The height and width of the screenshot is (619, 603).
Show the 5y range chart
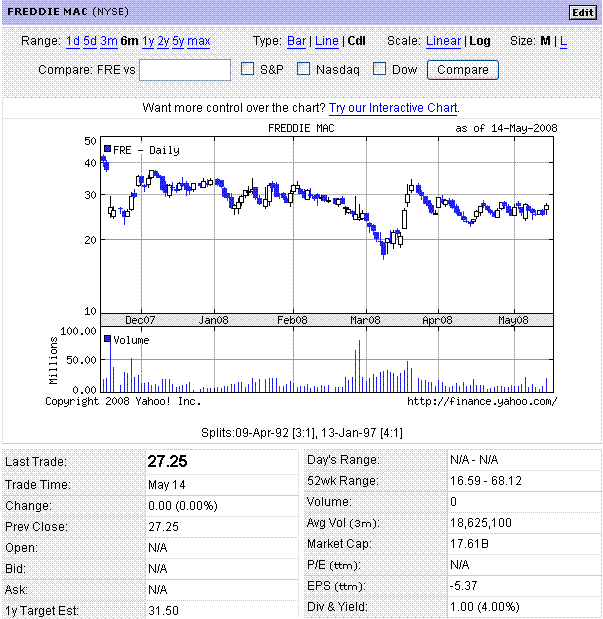(178, 41)
